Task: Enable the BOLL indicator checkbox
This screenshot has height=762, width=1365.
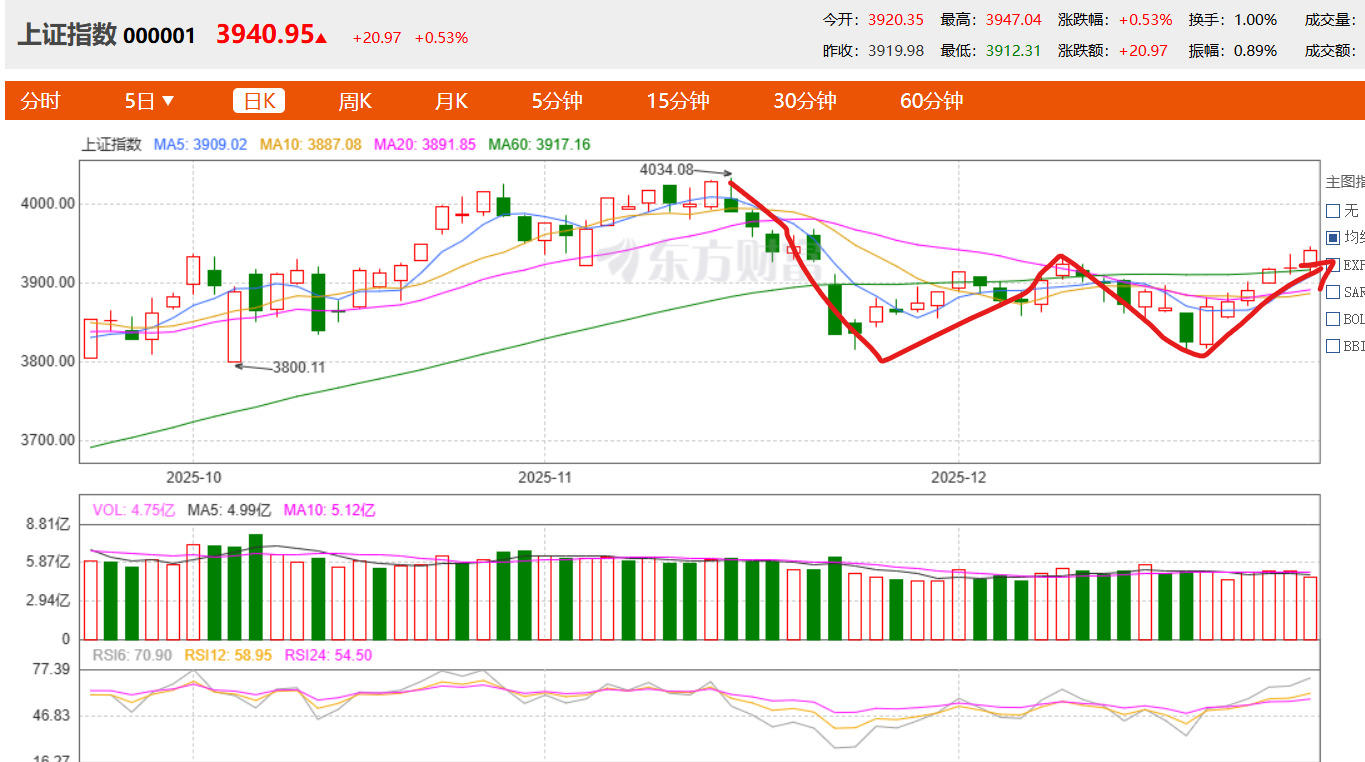Action: [x=1332, y=319]
